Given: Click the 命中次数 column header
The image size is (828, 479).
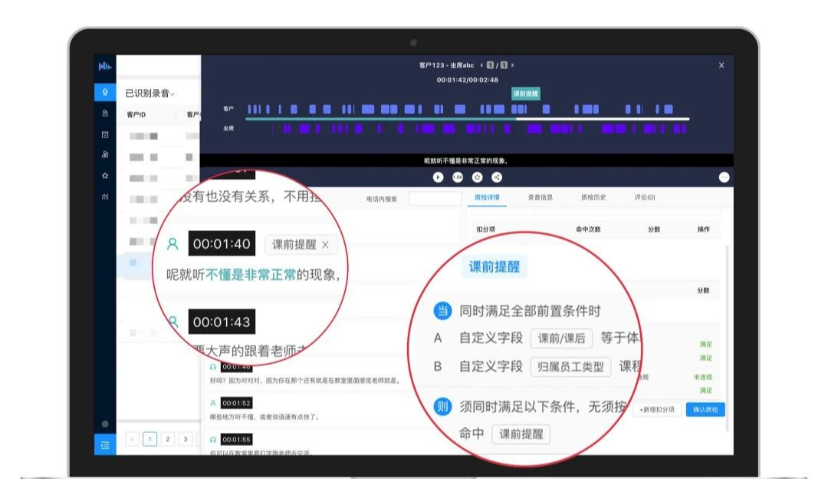Looking at the screenshot, I should tap(588, 229).
